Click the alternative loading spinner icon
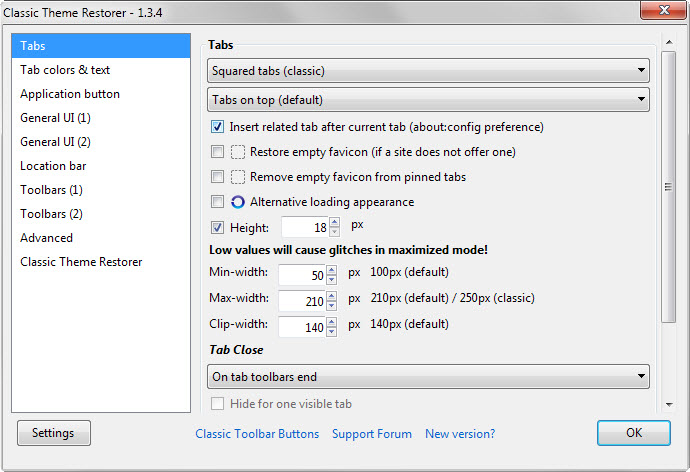This screenshot has width=690, height=472. 238,202
